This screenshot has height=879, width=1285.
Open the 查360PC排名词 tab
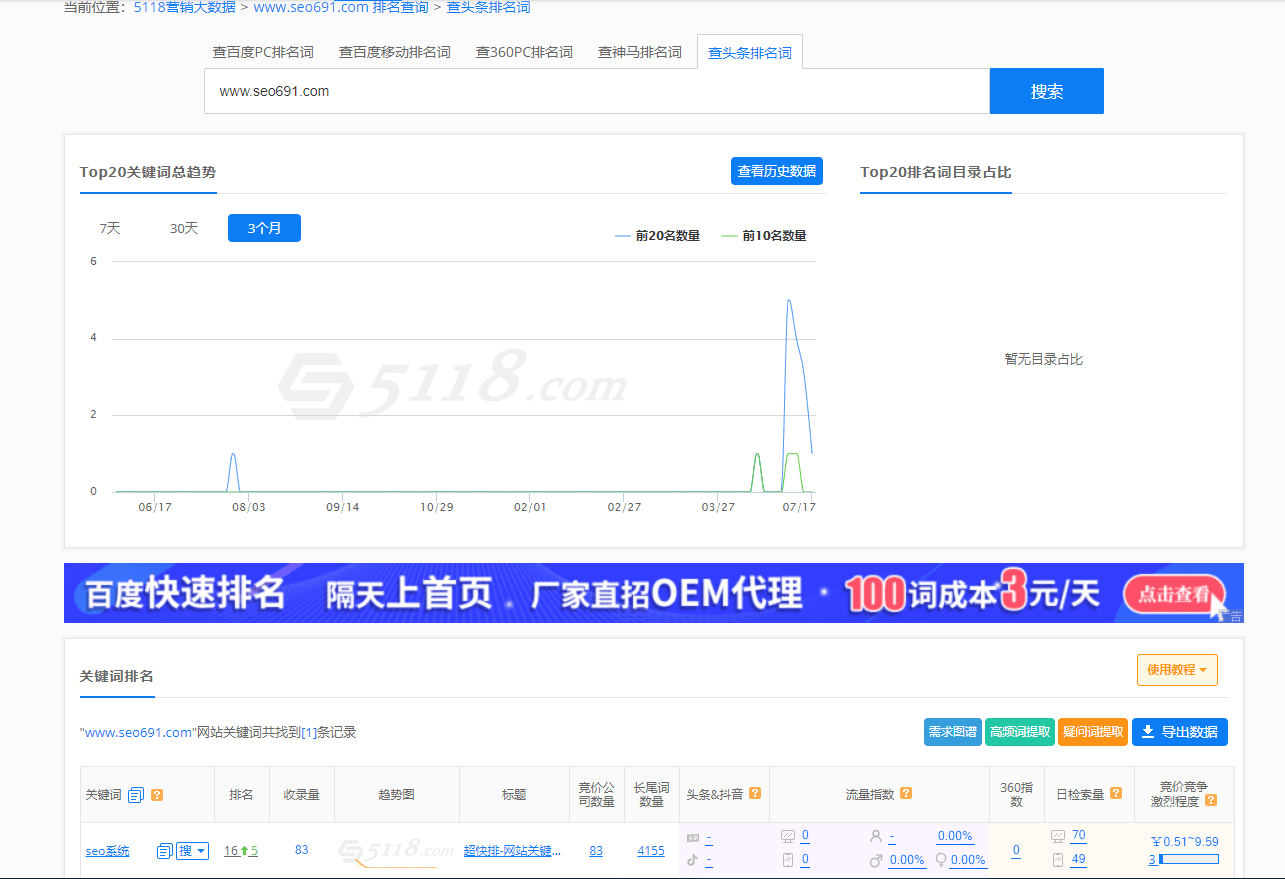[x=524, y=52]
